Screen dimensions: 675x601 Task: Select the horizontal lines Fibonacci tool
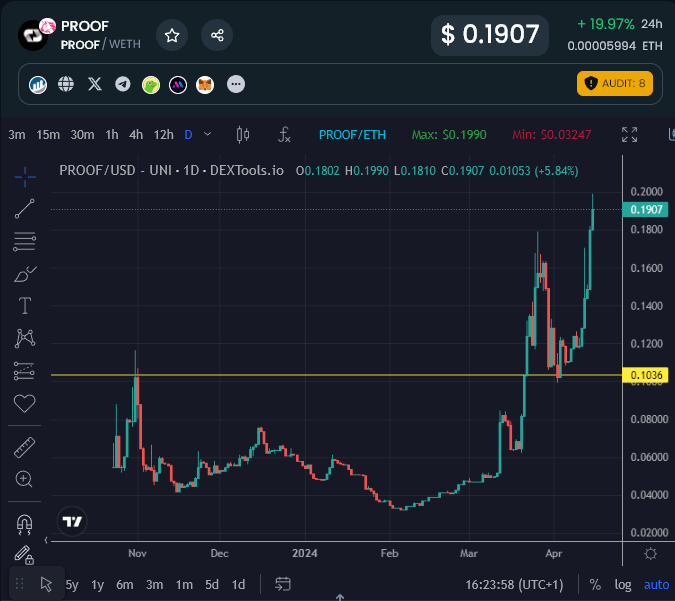[x=25, y=242]
